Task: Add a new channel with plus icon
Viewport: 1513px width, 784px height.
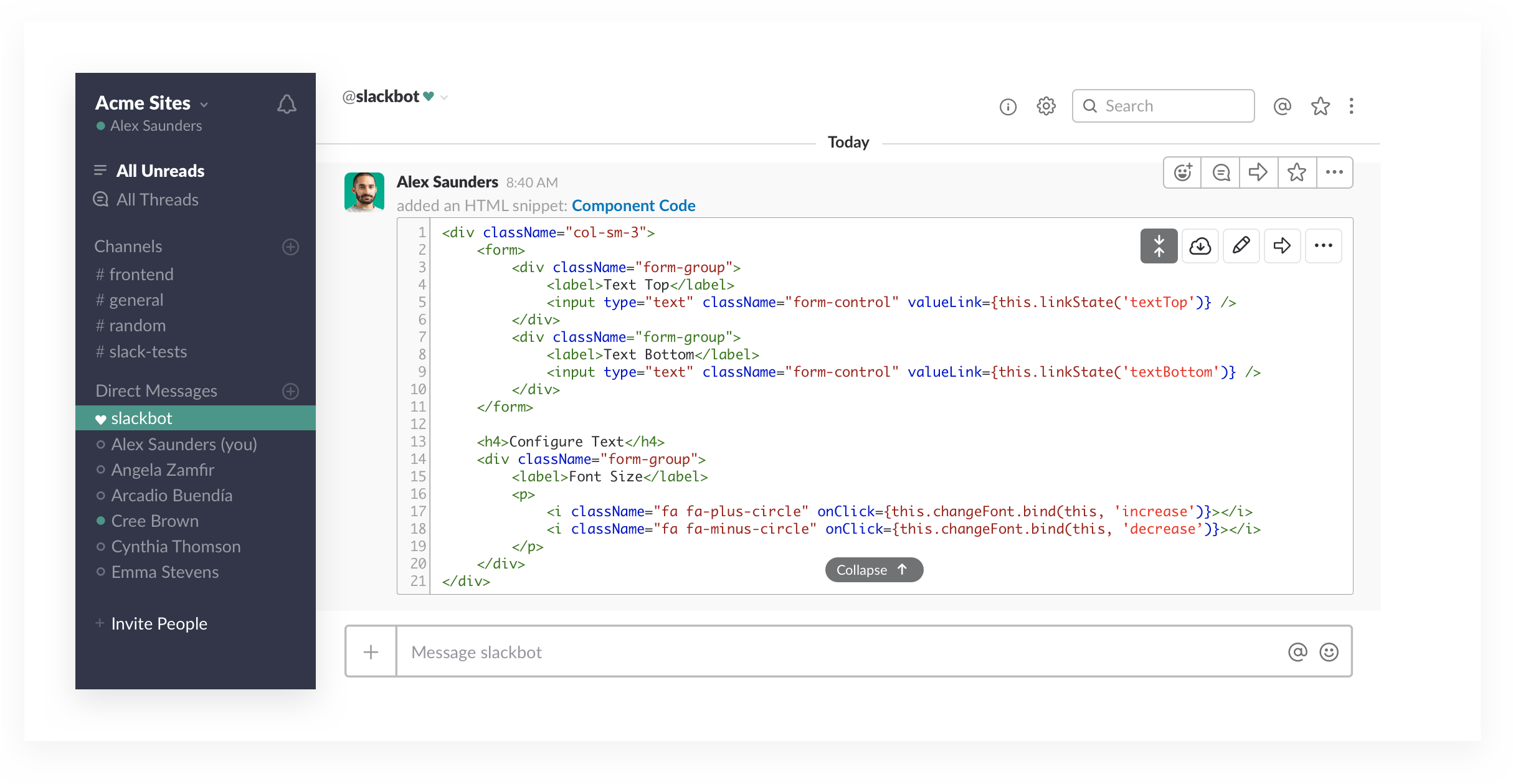Action: 290,247
